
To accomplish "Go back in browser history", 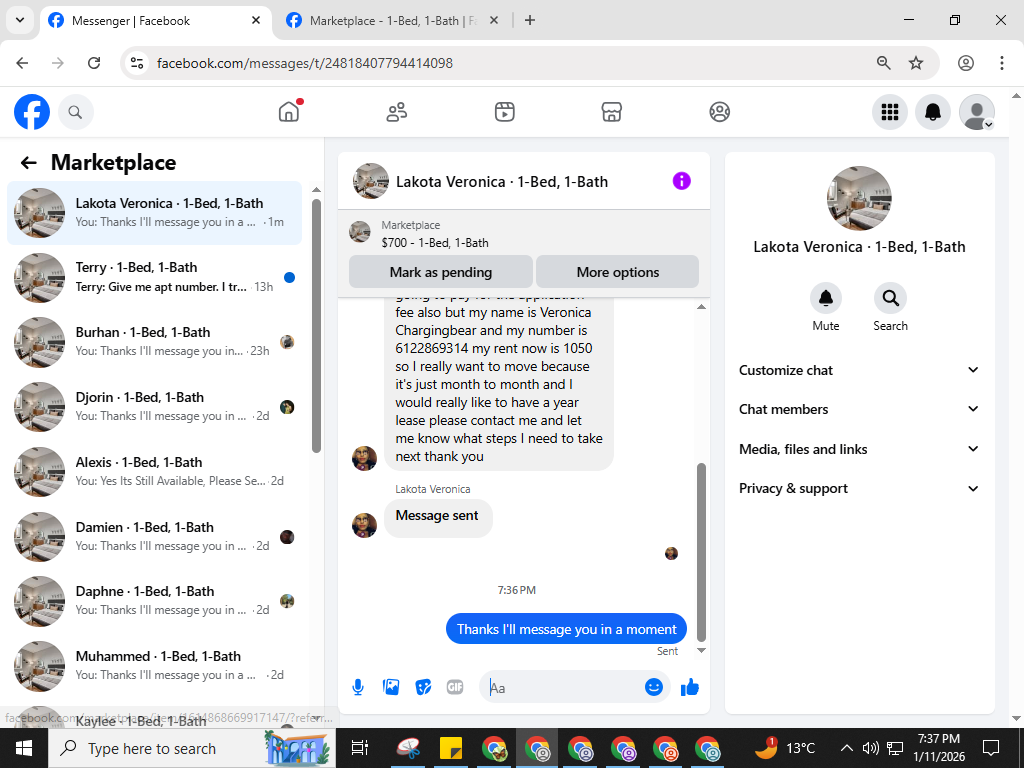I will coord(22,63).
